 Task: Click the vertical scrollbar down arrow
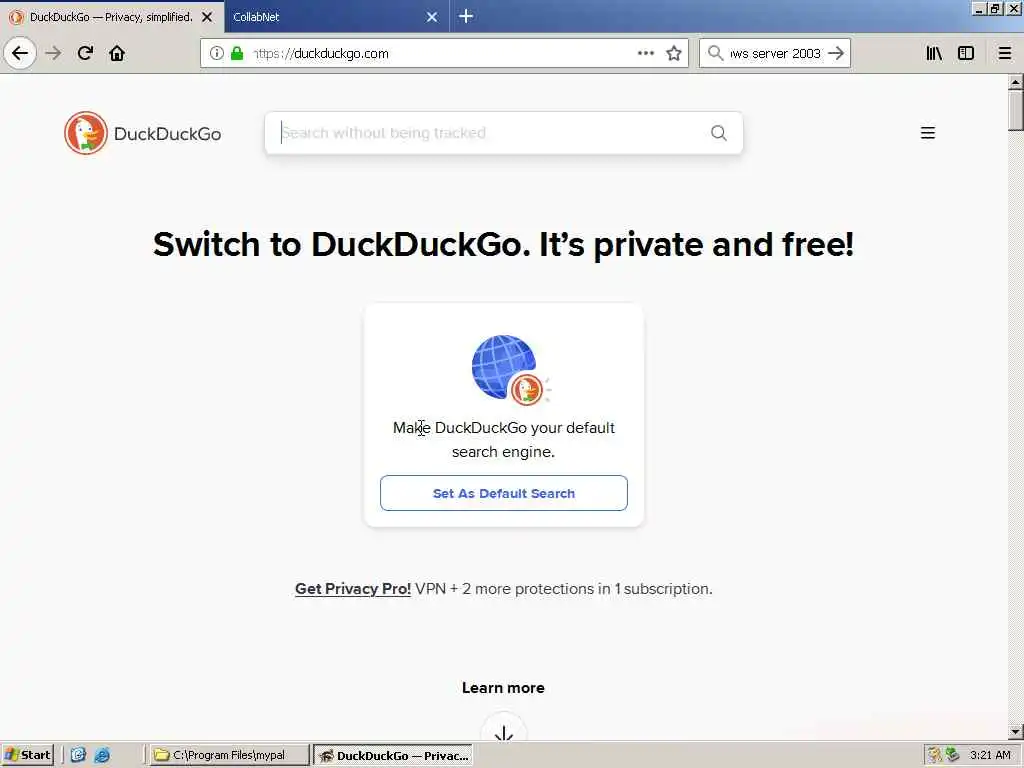tap(1015, 732)
